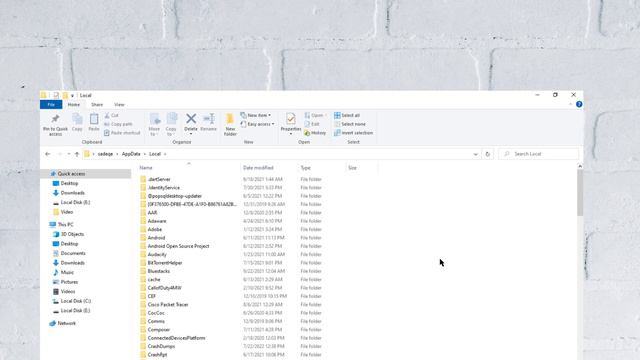Select the Android Open Source Project folder
The image size is (640, 360).
pos(231,246)
